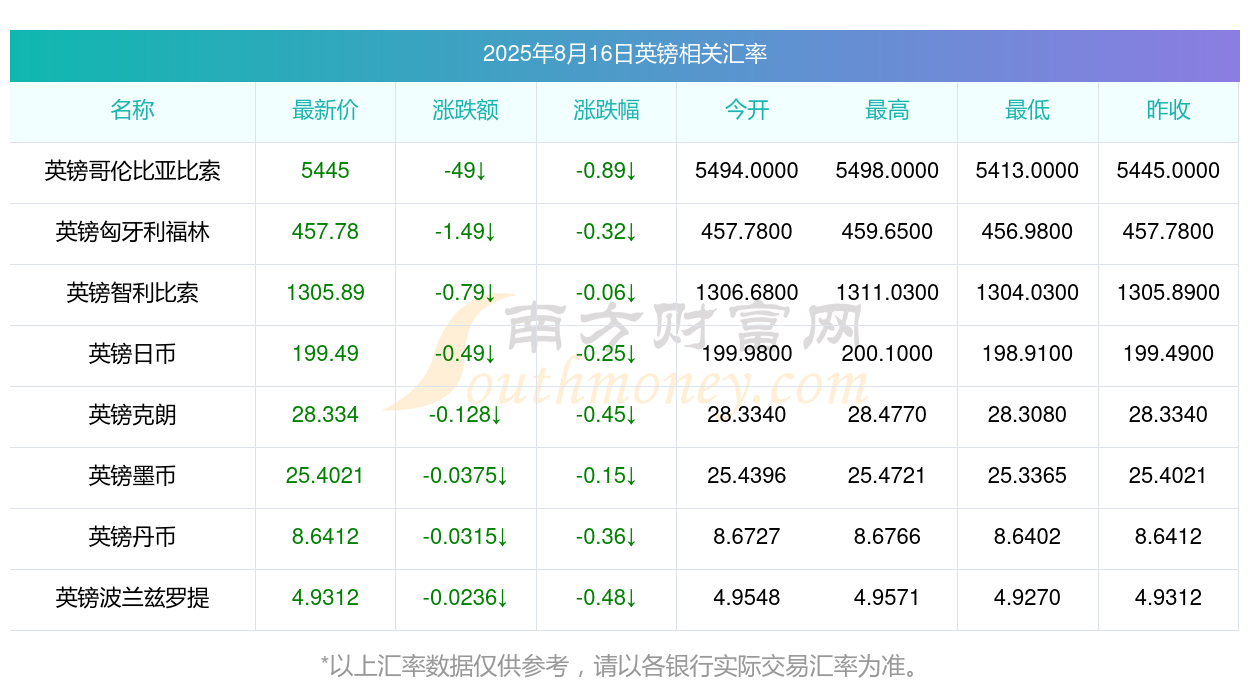1250x698 pixels.
Task: Select opening value 199.9800
Action: [747, 354]
